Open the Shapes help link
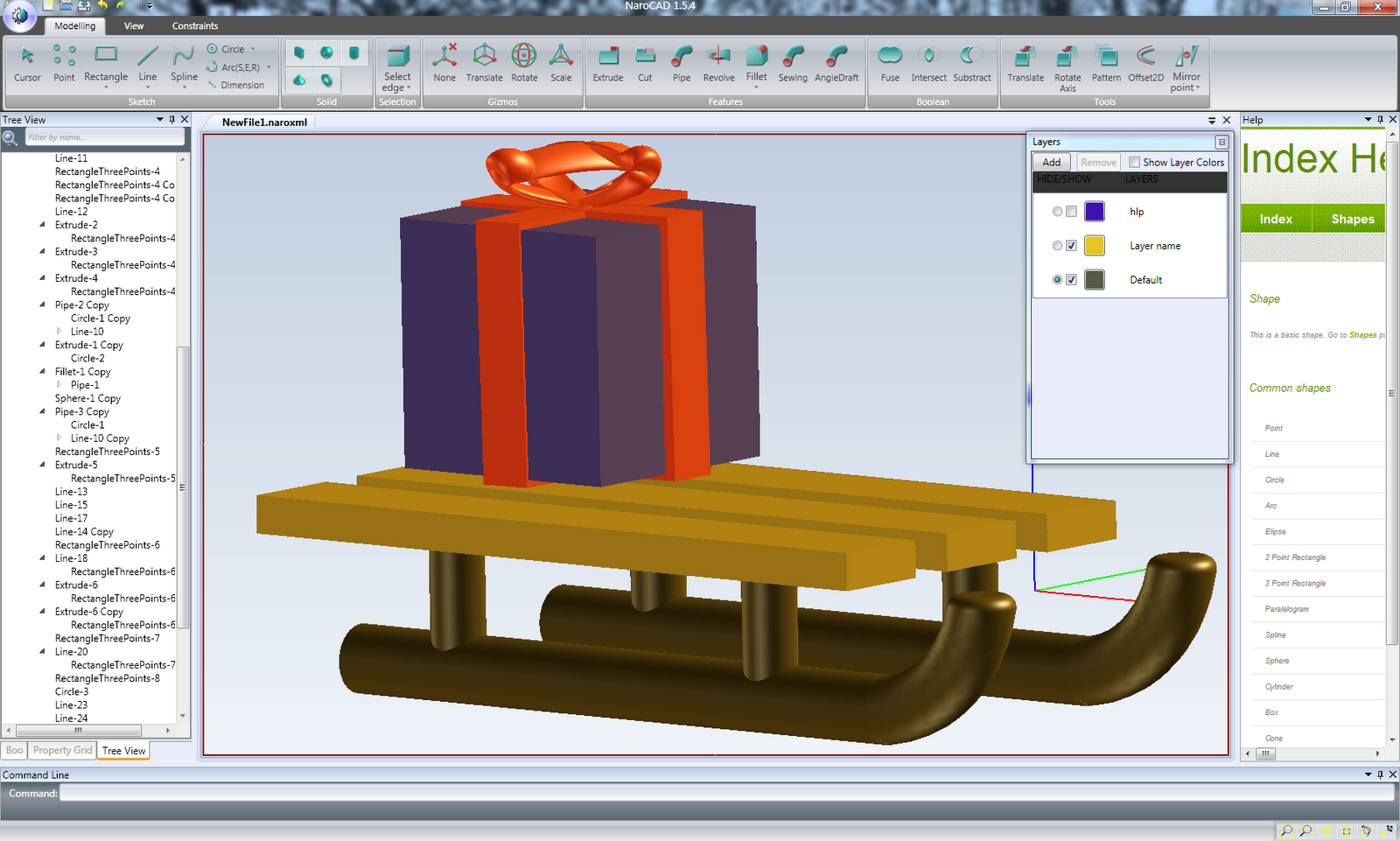 point(1353,220)
